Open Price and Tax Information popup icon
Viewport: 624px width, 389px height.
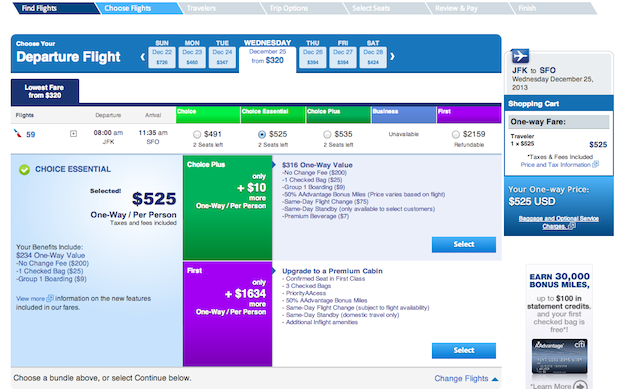(x=595, y=164)
